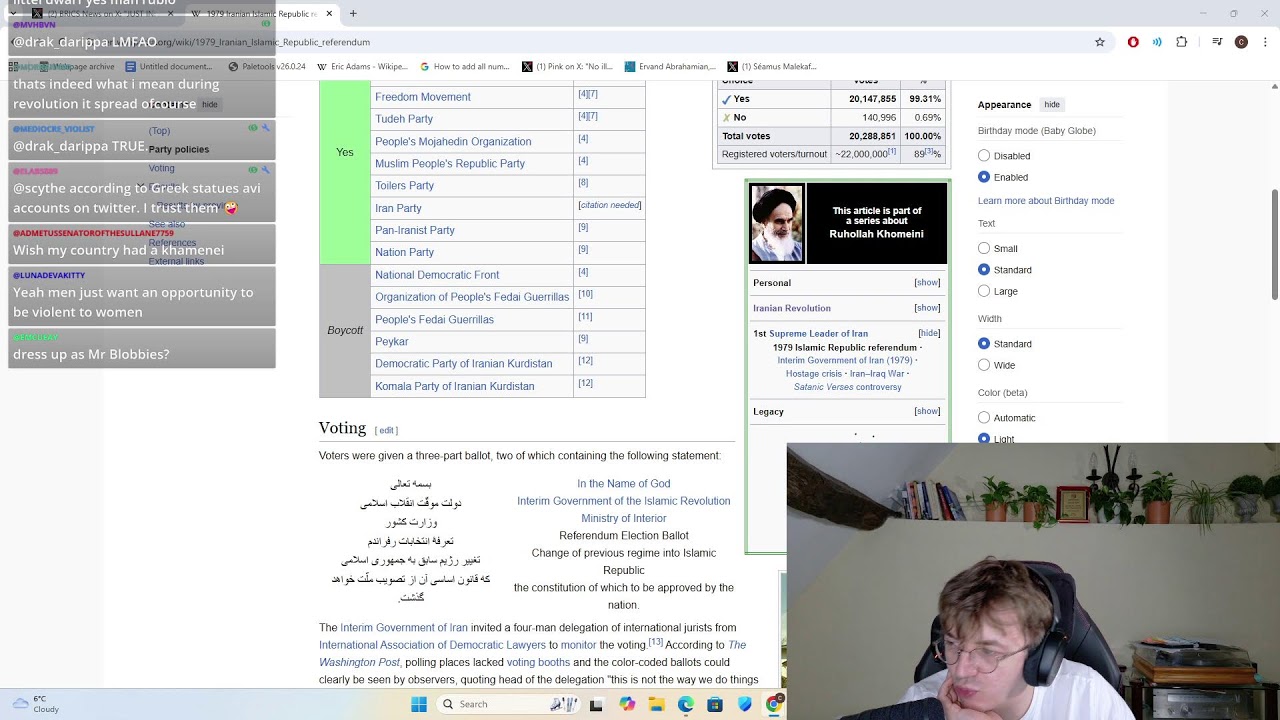Viewport: 1280px width, 720px height.
Task: Open International Association of Democratic Lawyers link
Action: [432, 645]
